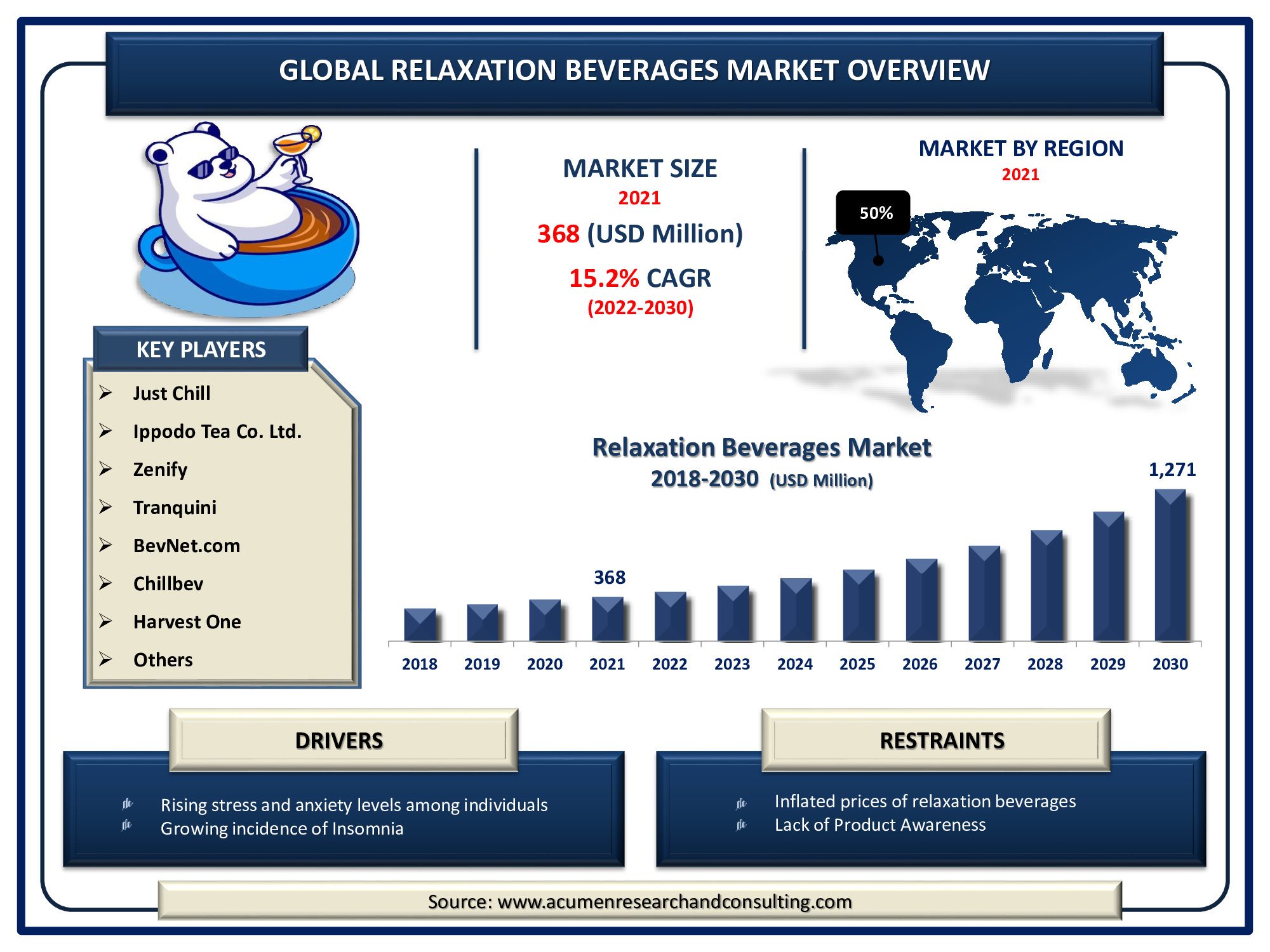
Task: Select the 2023 bar in chart
Action: pos(733,613)
